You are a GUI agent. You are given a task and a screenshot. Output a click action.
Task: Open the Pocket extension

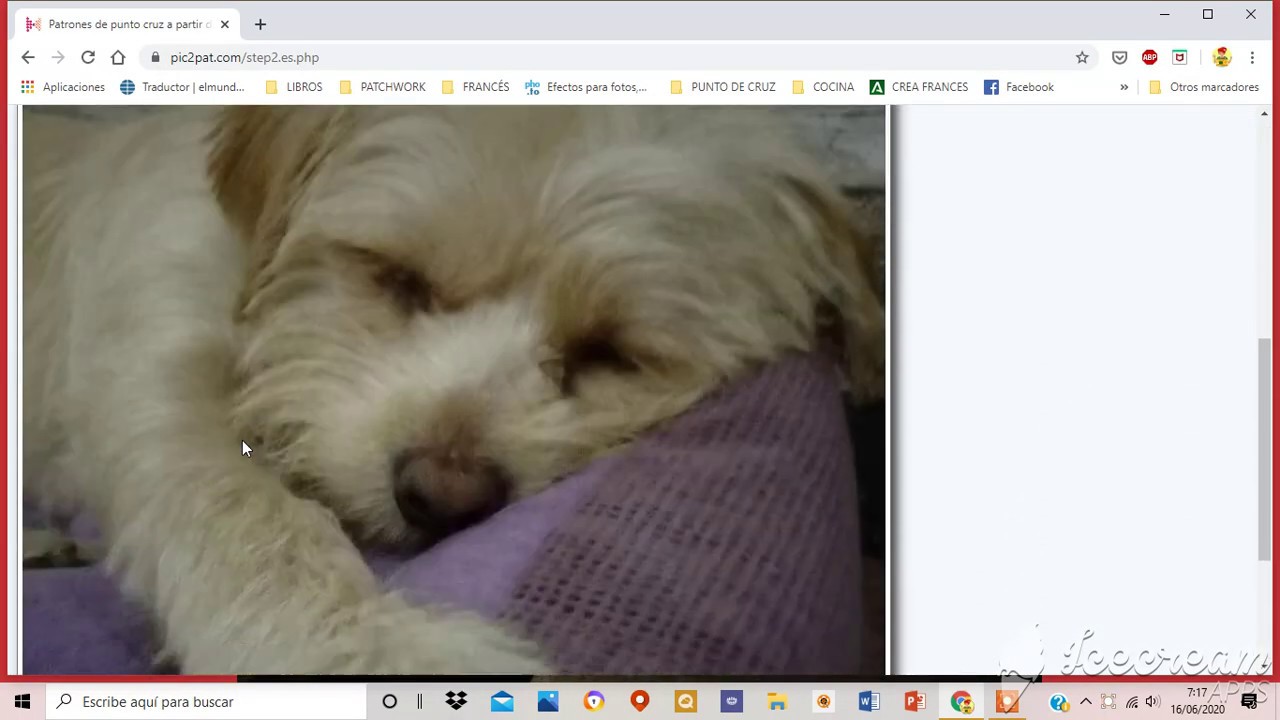click(1120, 57)
